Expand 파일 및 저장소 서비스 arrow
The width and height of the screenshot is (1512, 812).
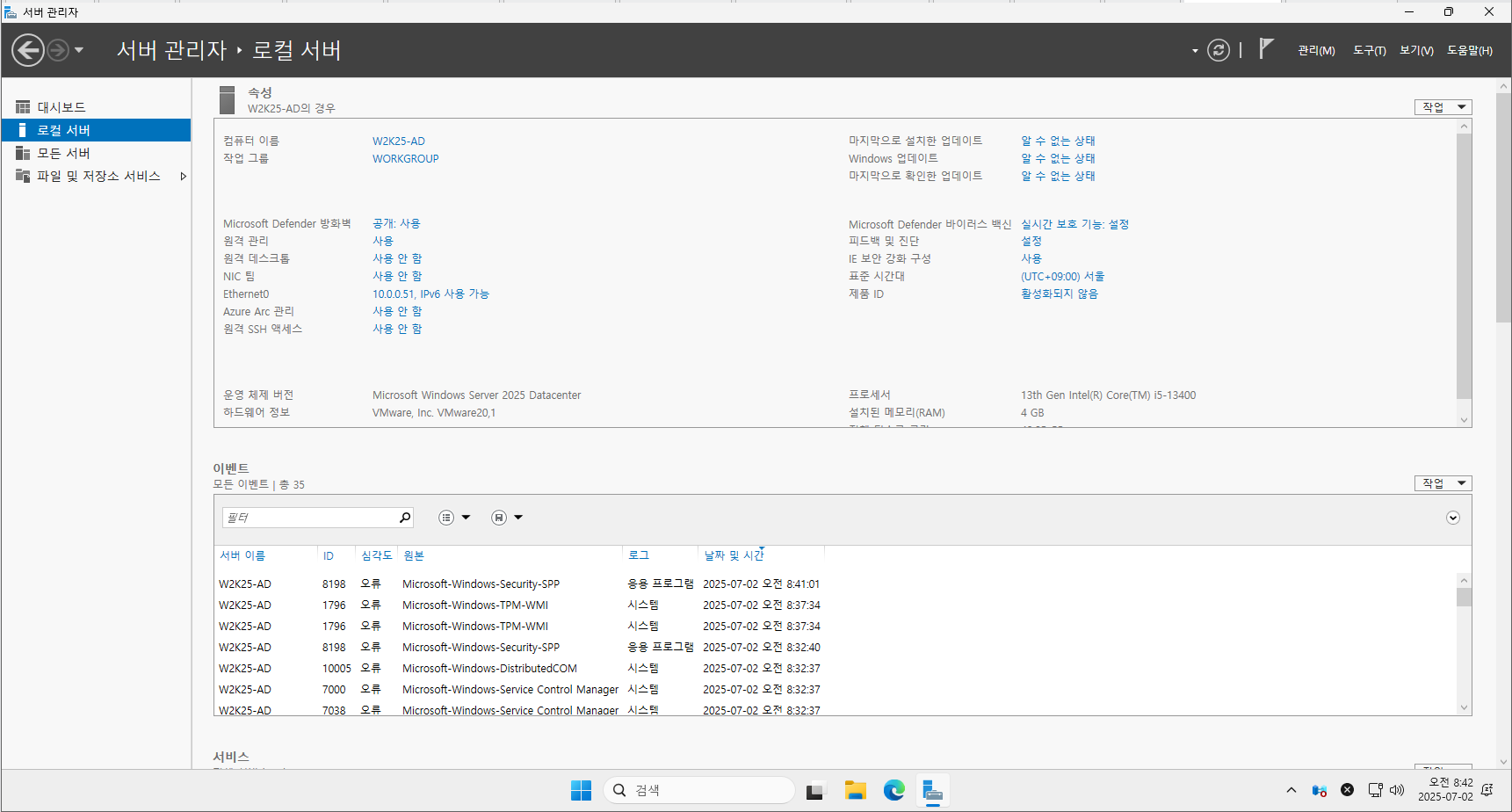(183, 176)
